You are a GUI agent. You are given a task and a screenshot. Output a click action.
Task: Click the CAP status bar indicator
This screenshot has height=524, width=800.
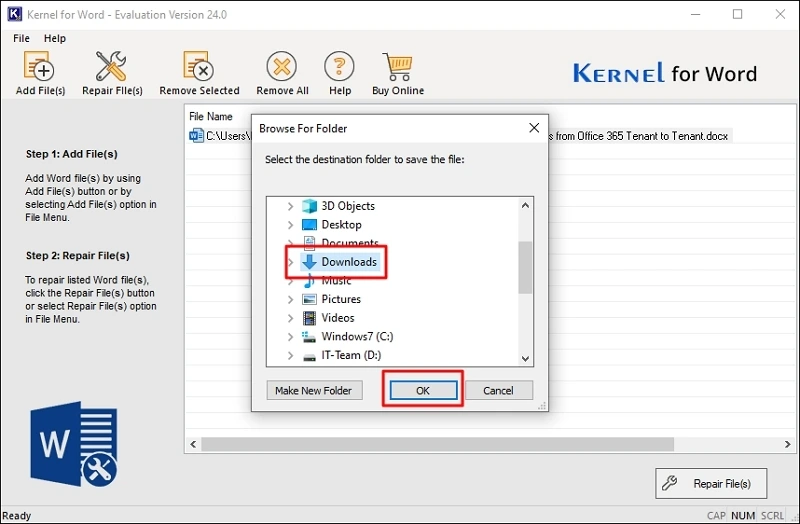[716, 516]
